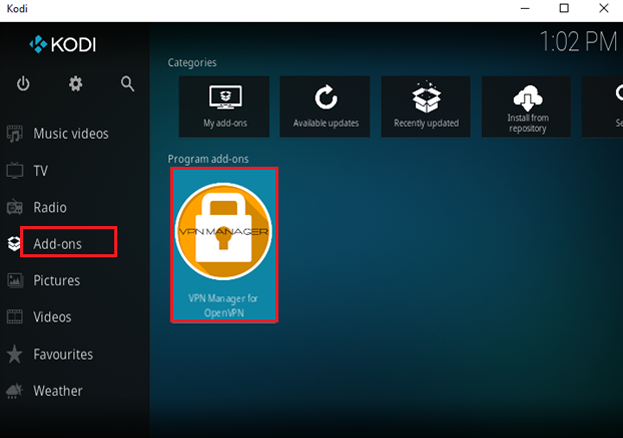Launch VPN Manager for OpenVPN add-on

224,245
